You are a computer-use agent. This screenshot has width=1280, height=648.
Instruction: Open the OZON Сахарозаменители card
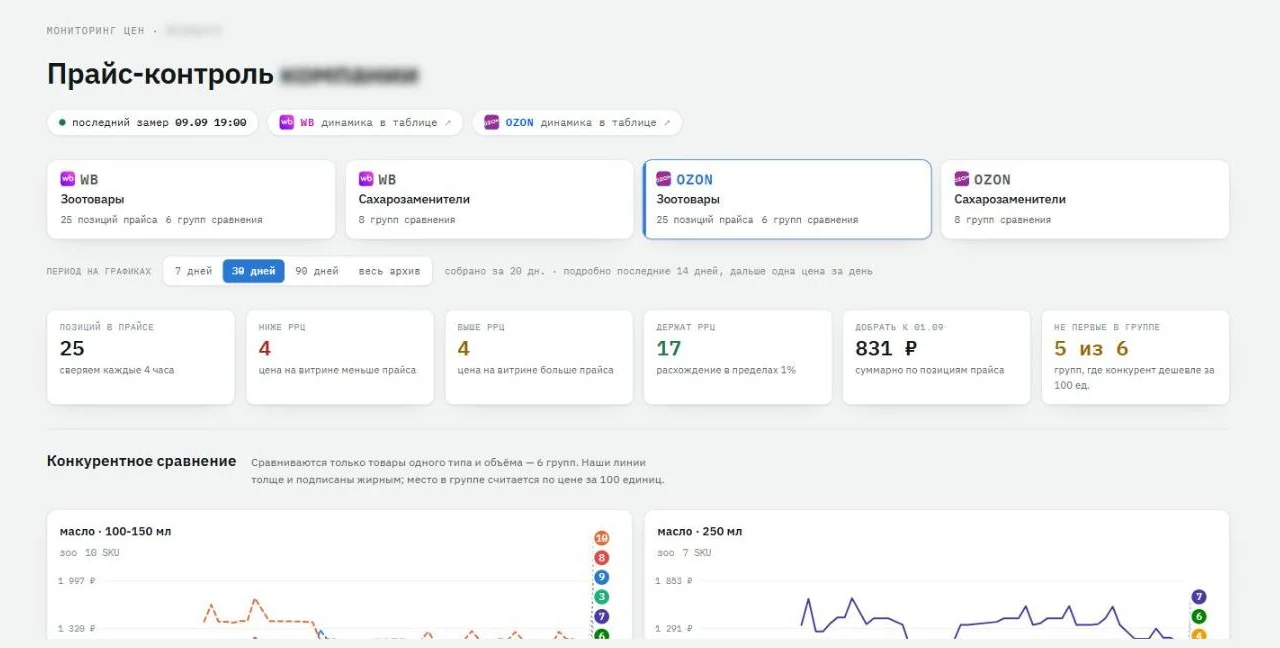pos(1085,199)
